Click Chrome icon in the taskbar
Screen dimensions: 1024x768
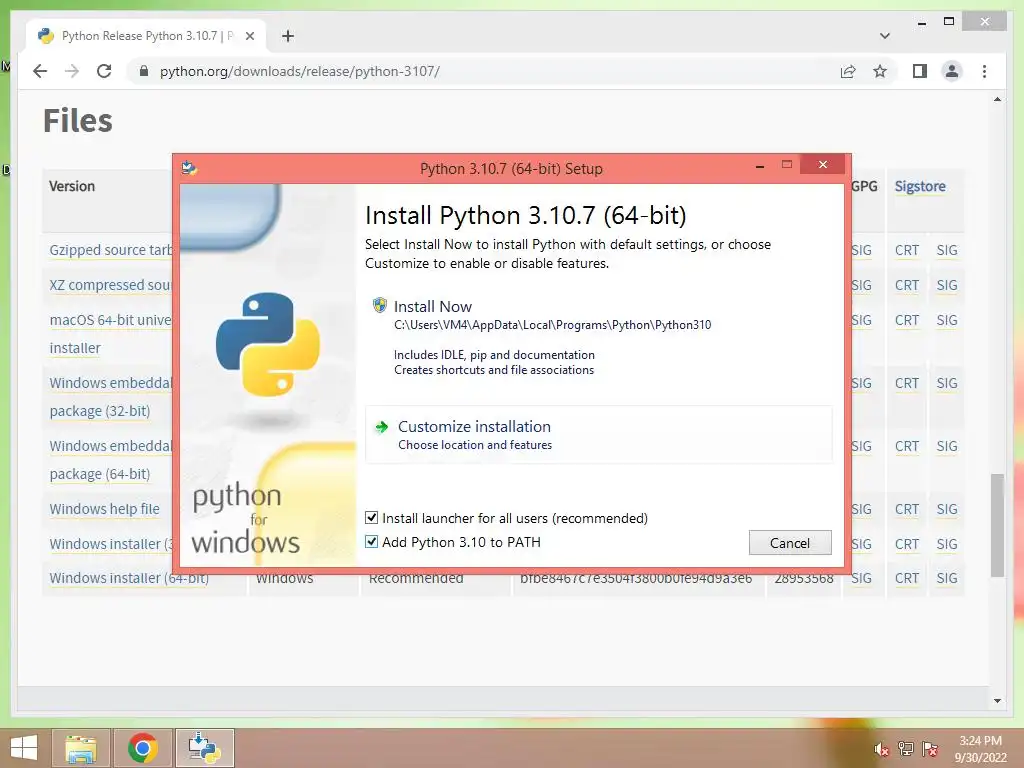(x=142, y=748)
